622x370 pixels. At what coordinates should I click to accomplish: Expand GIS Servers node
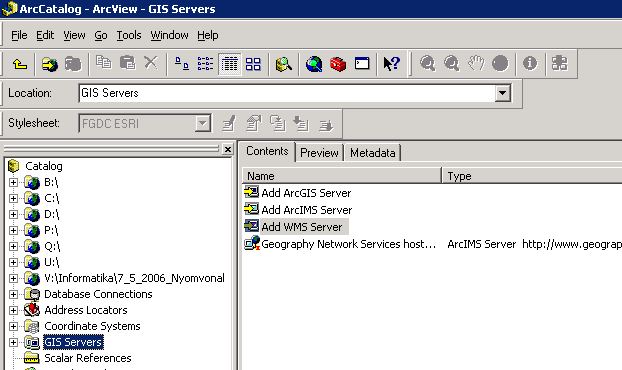click(x=13, y=342)
